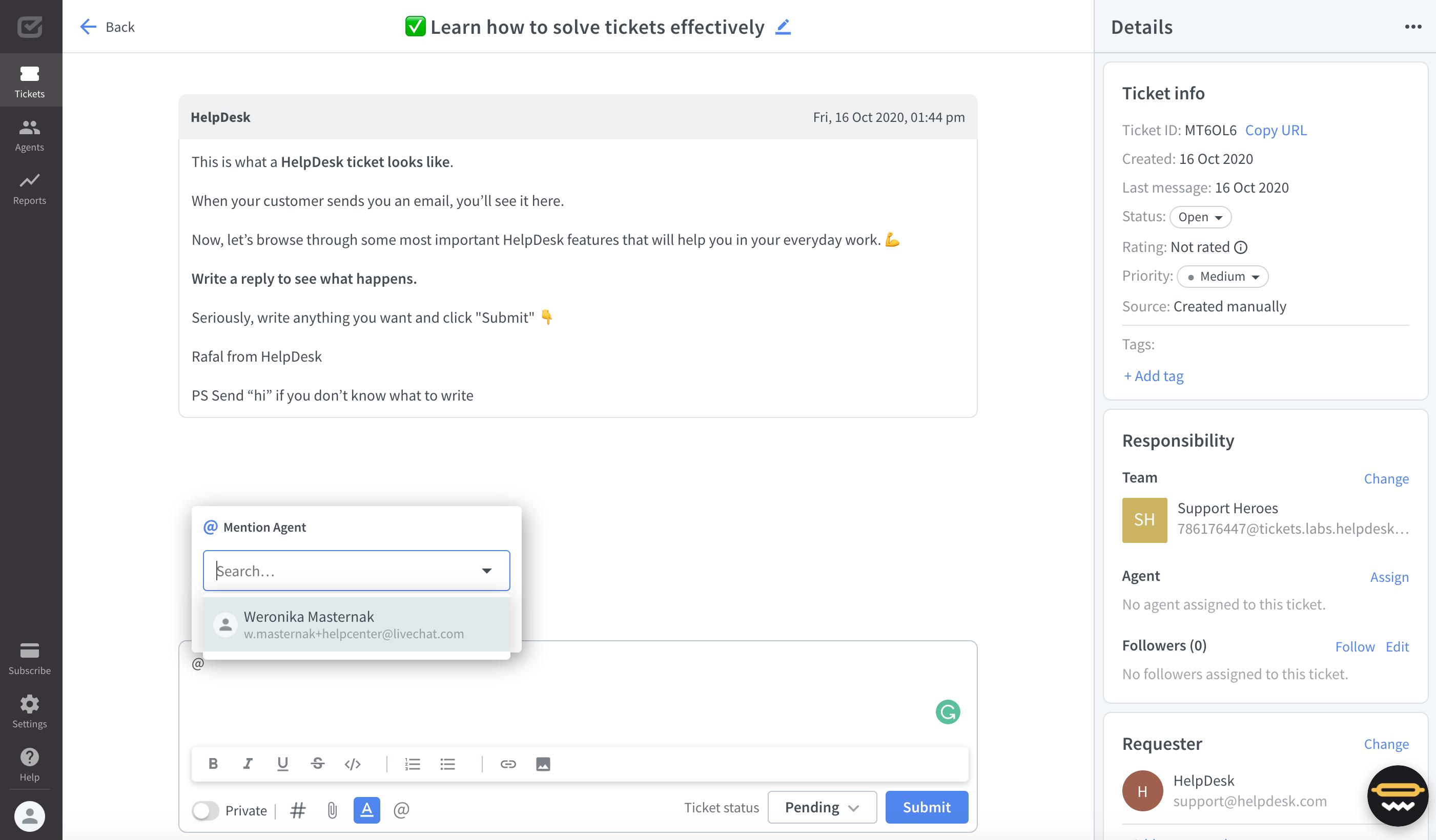Change the ticket requester
The width and height of the screenshot is (1436, 840).
tap(1386, 744)
